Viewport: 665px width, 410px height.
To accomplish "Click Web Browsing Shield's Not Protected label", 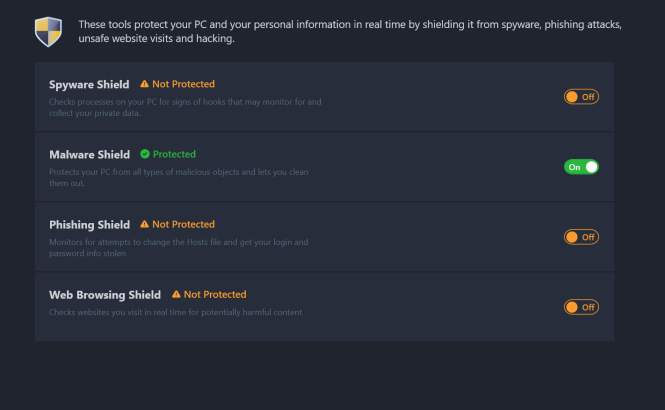I will coord(215,294).
